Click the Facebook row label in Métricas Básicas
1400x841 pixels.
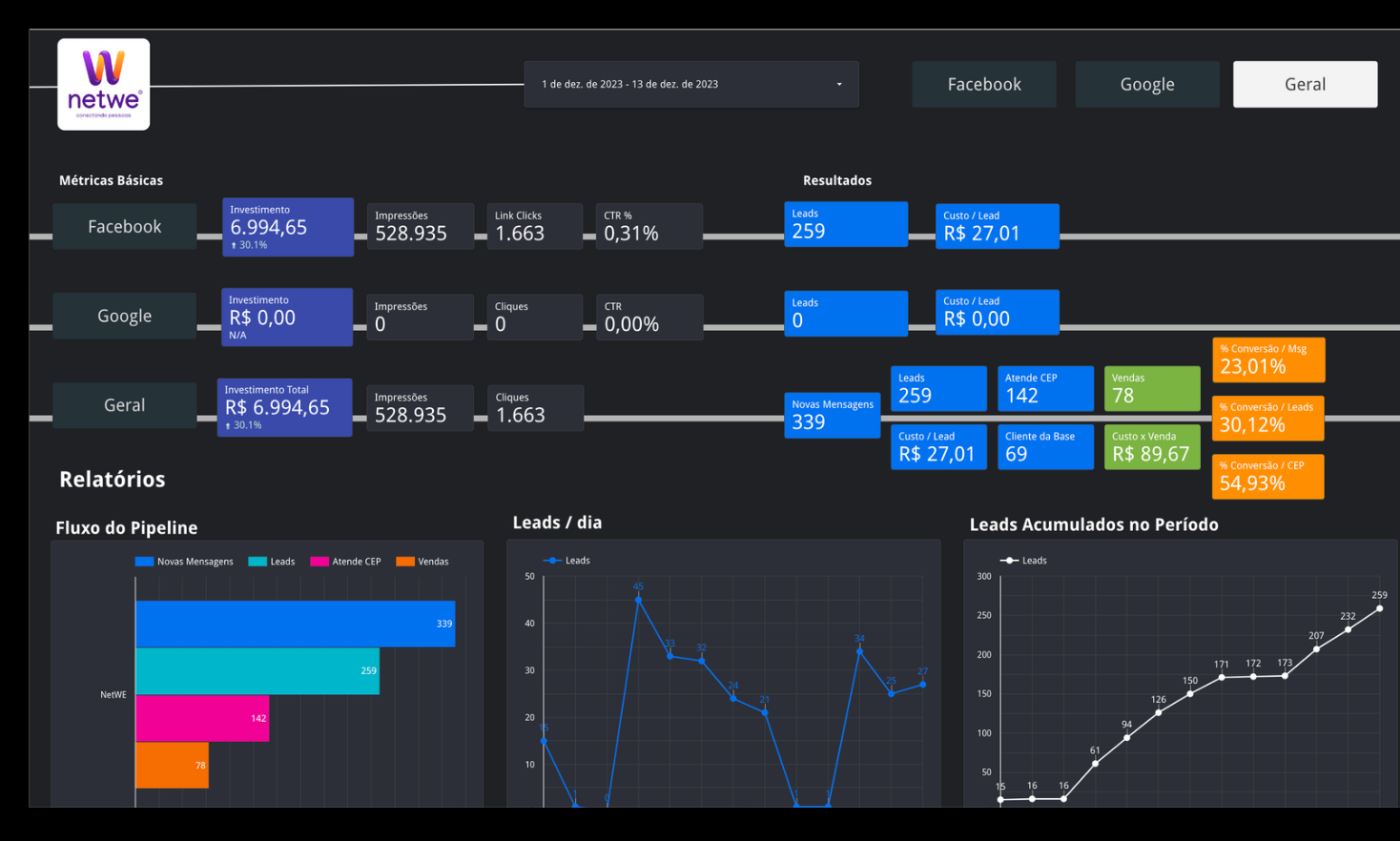click(124, 226)
